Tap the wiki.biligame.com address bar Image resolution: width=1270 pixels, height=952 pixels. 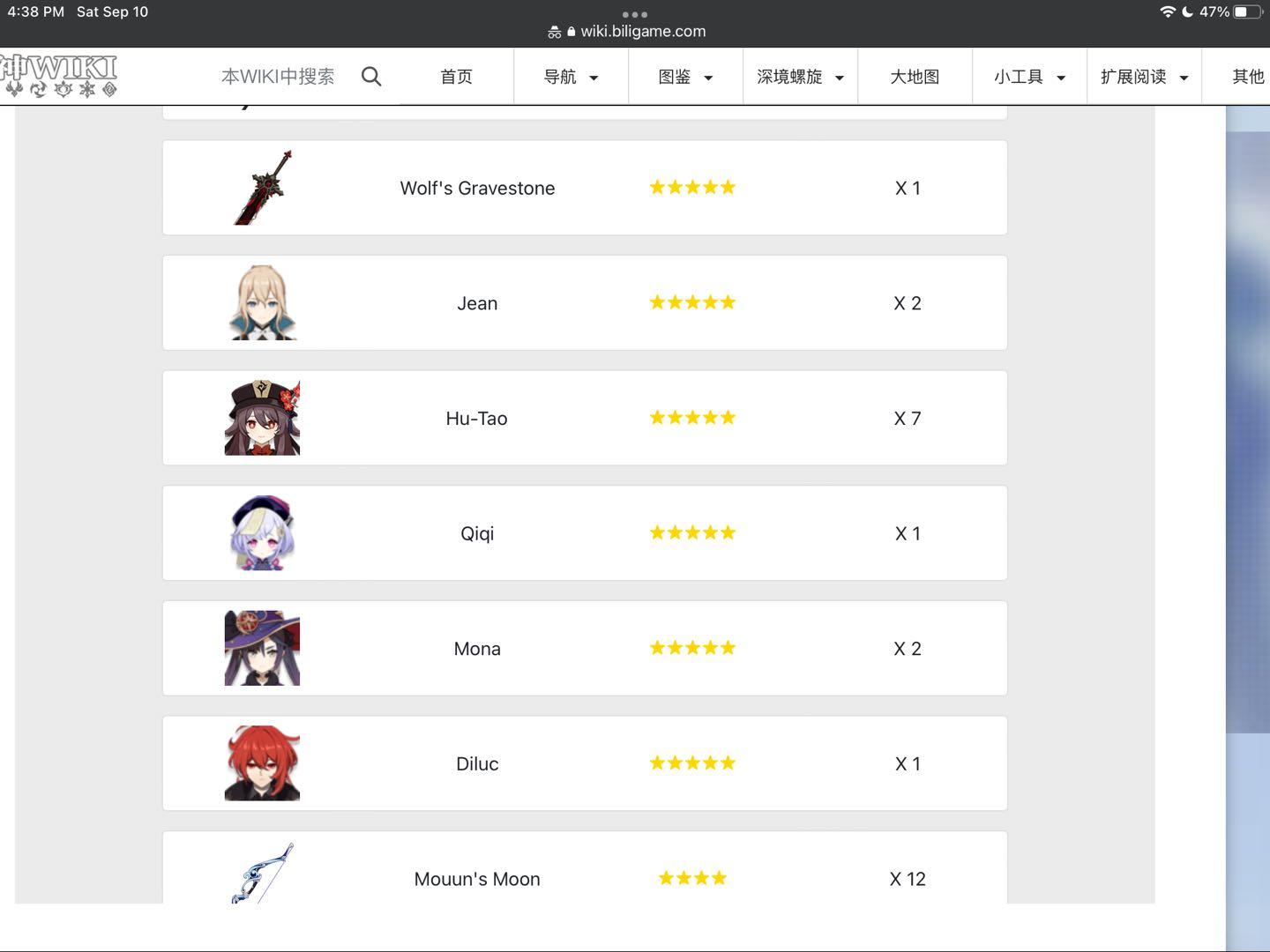635,31
